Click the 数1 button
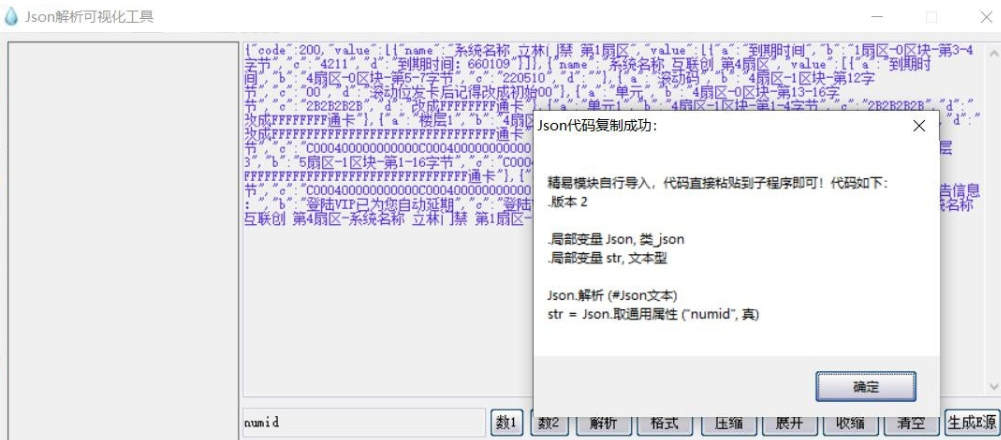Screen dimensions: 1001x440 tap(507, 422)
